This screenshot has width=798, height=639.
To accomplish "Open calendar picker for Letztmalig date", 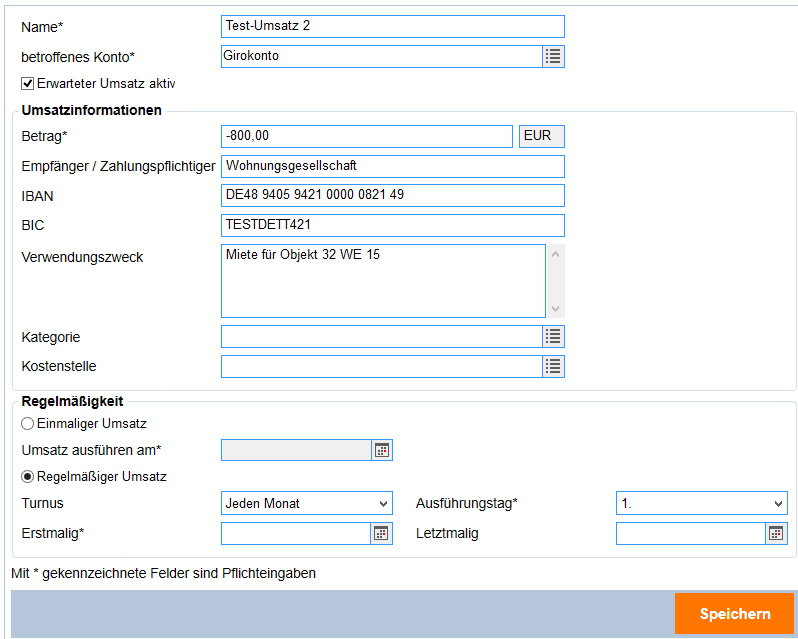I will (x=776, y=533).
